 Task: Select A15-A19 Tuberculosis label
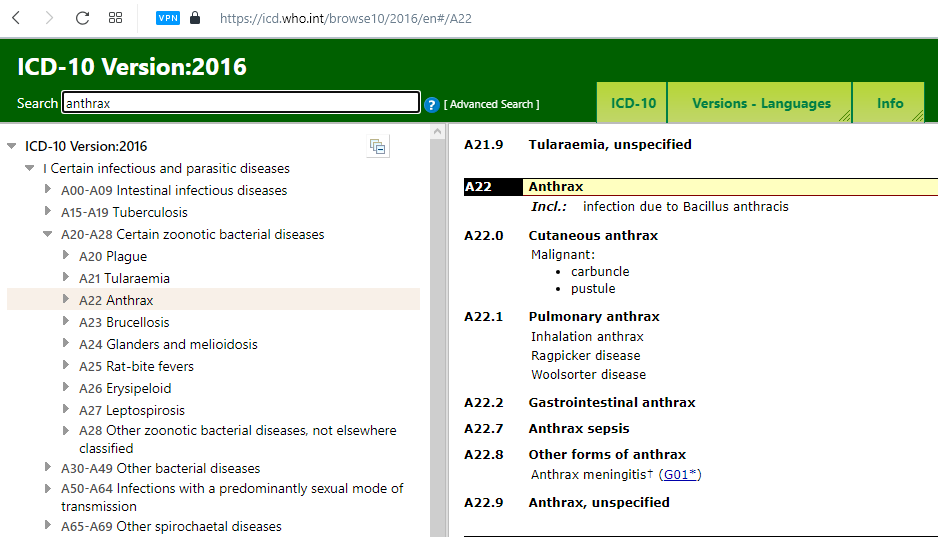click(x=124, y=212)
